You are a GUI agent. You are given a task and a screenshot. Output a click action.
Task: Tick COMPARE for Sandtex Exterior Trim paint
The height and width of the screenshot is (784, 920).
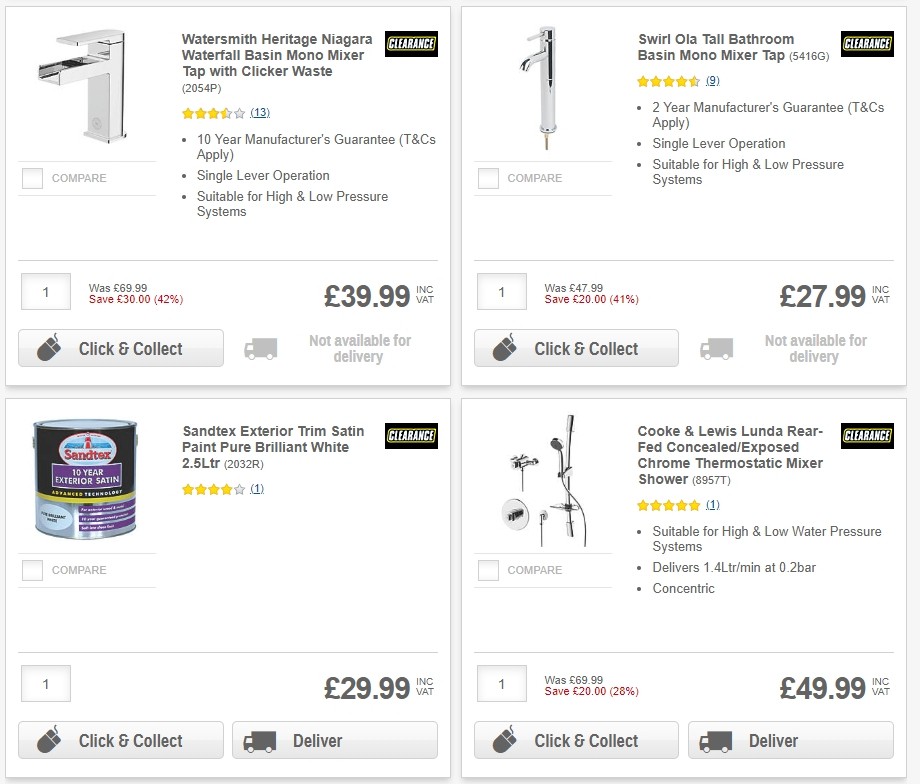32,570
